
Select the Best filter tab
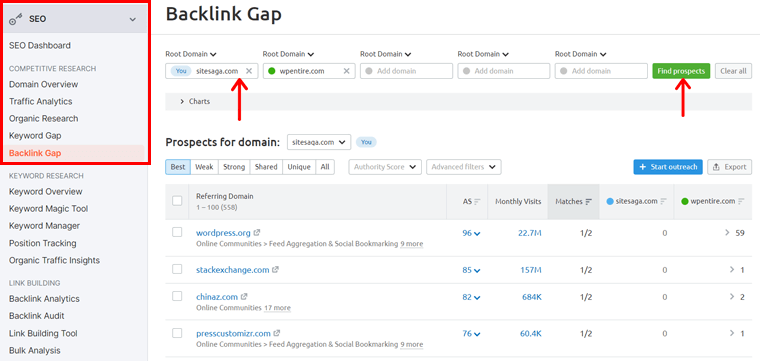pos(178,167)
